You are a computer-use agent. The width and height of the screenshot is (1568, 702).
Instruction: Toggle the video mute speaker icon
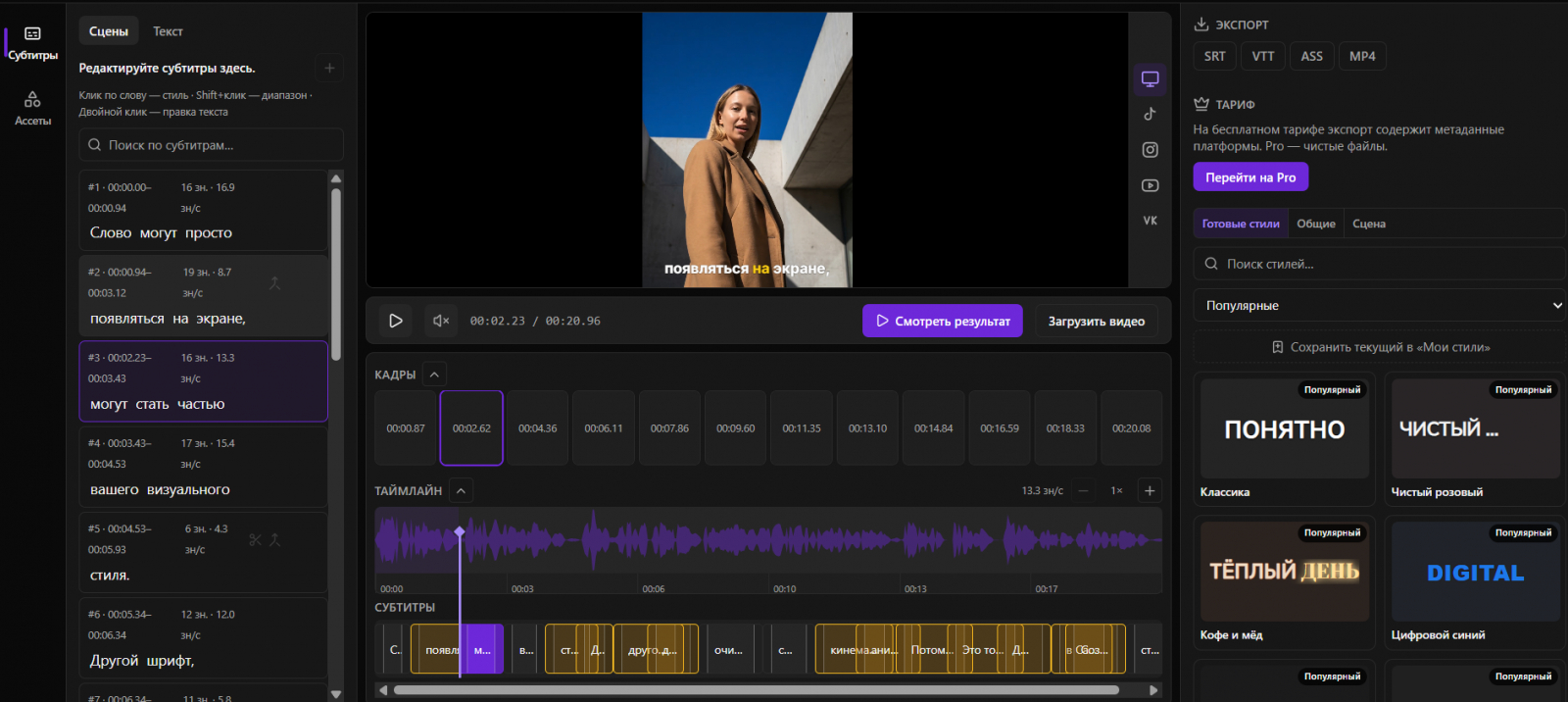coord(441,321)
